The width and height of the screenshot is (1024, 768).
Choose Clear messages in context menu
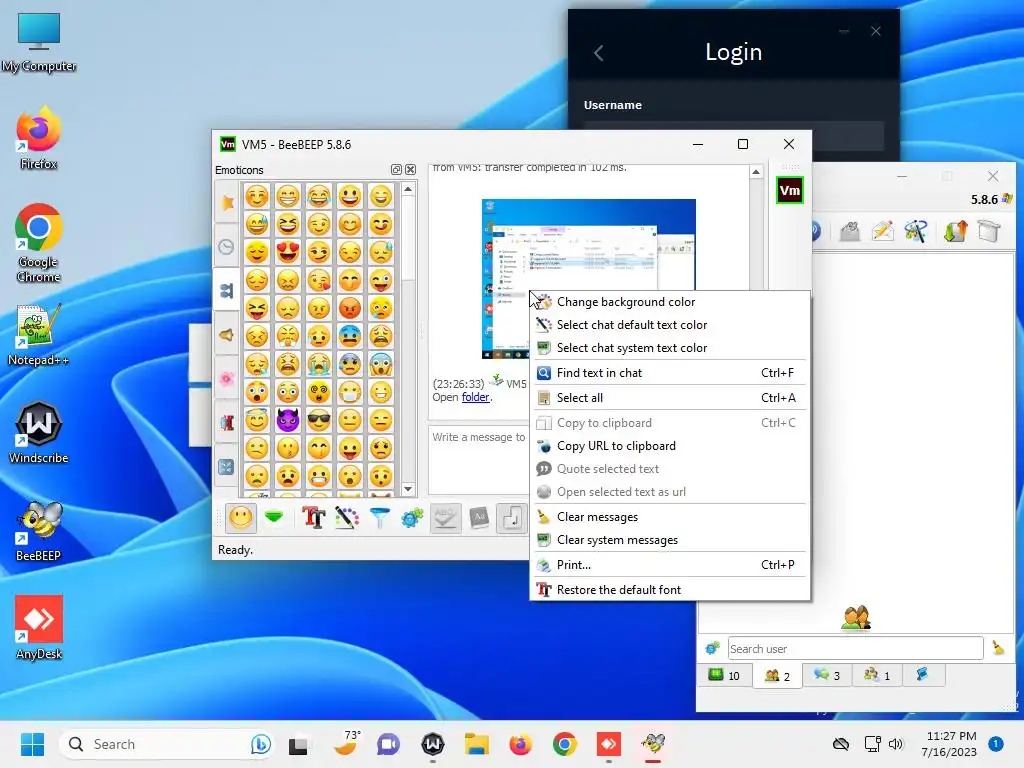pyautogui.click(x=670, y=517)
